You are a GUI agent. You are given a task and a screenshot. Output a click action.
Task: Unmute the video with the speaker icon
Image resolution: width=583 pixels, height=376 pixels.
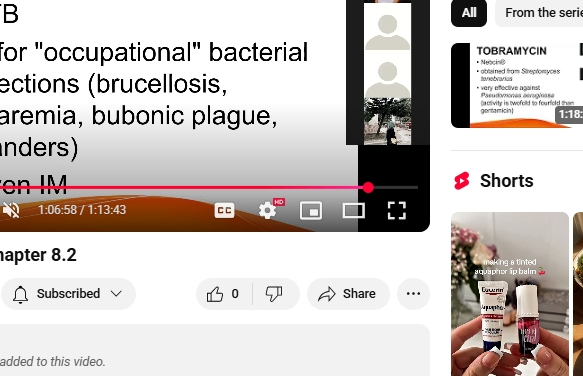pos(11,211)
